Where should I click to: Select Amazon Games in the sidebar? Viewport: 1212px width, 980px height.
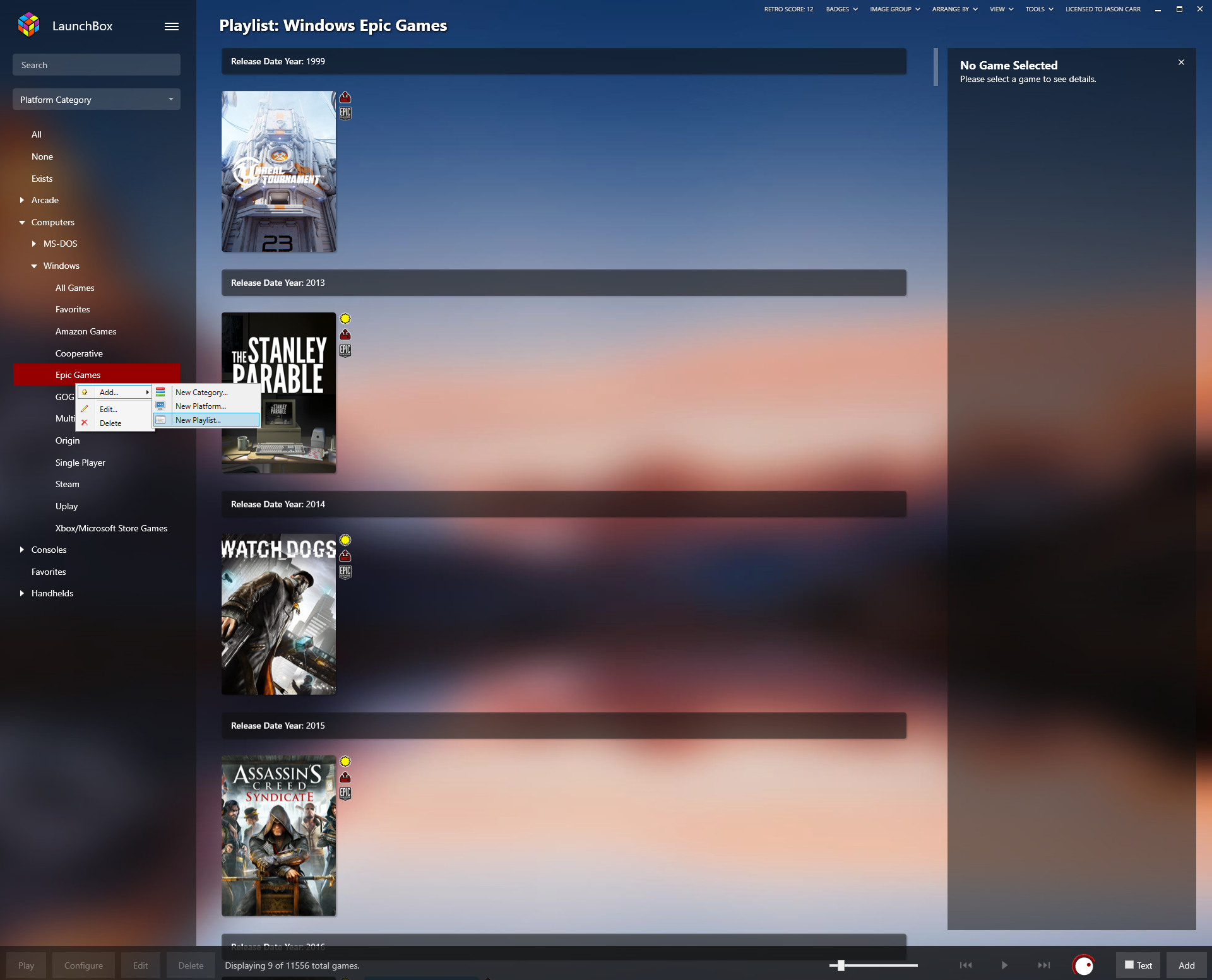[x=86, y=331]
